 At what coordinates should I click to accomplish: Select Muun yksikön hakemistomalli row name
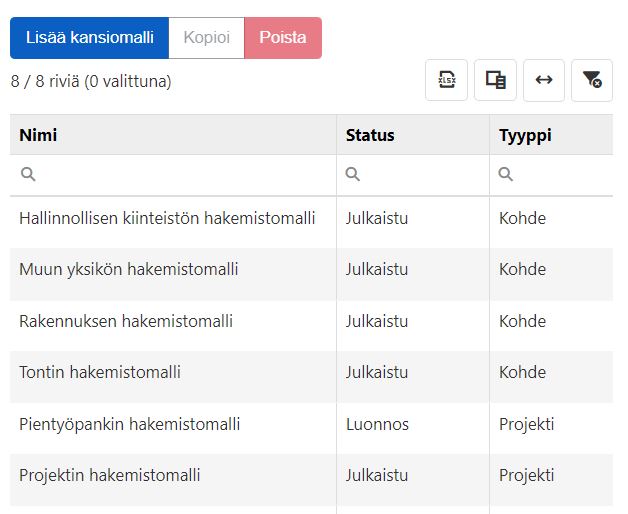click(129, 269)
